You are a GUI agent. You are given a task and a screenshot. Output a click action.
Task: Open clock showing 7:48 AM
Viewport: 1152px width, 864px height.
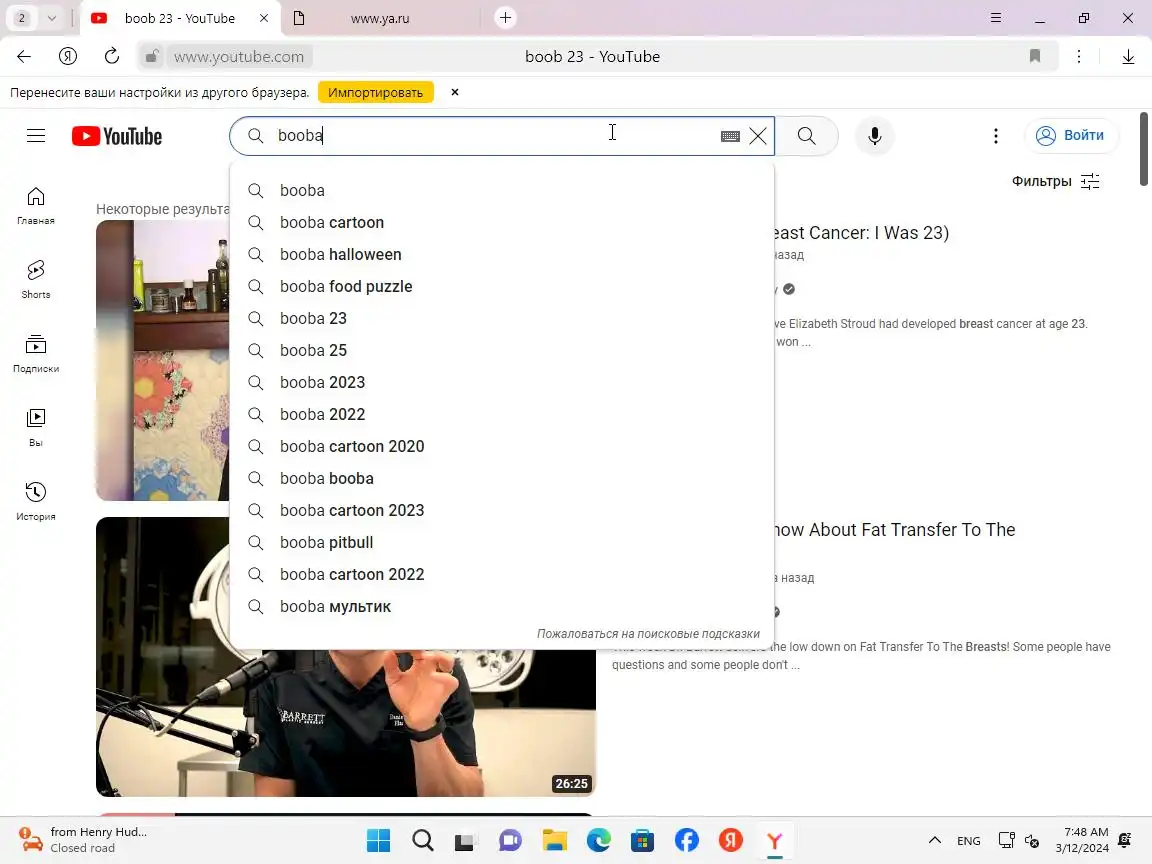(x=1082, y=840)
